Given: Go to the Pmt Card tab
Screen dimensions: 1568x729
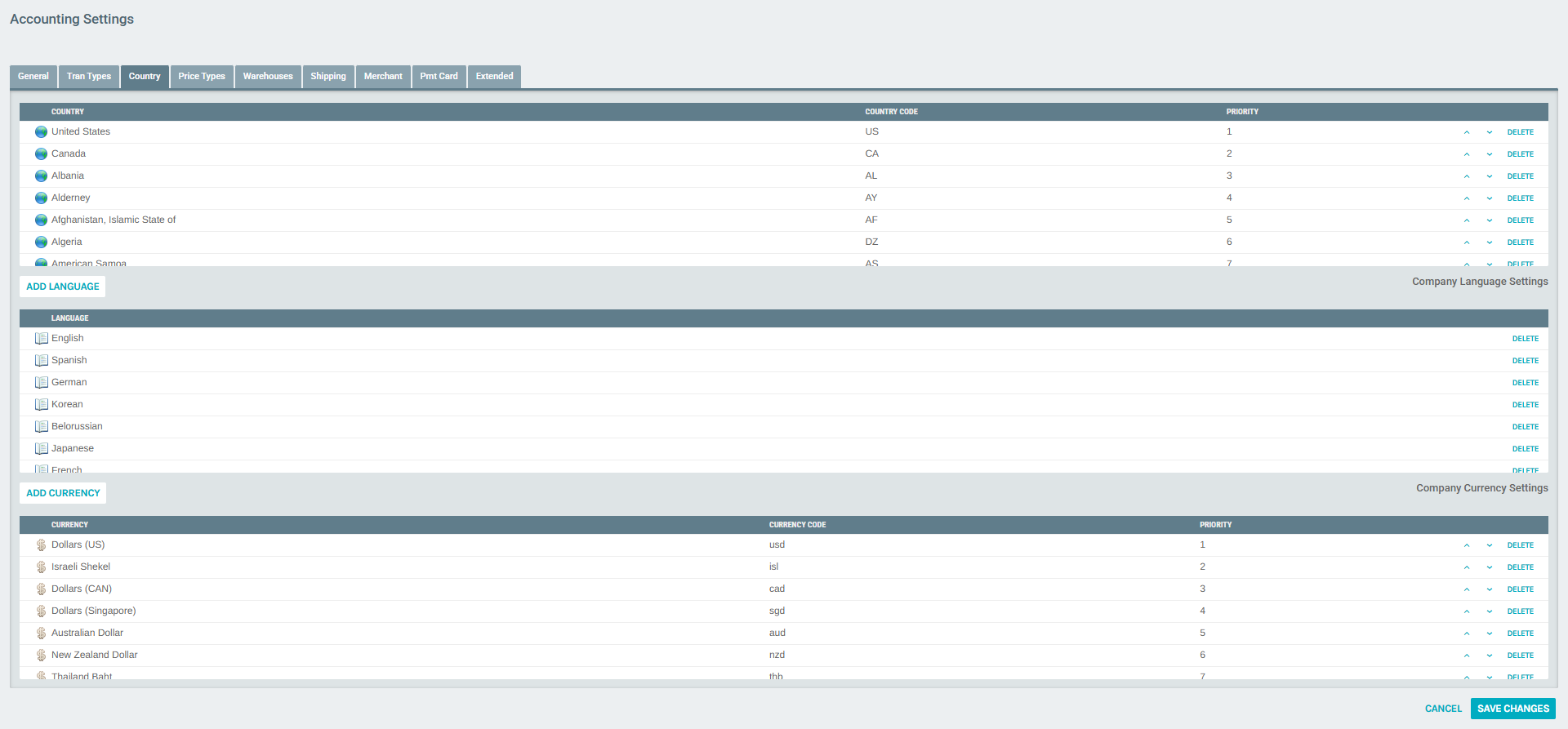Looking at the screenshot, I should pos(439,77).
